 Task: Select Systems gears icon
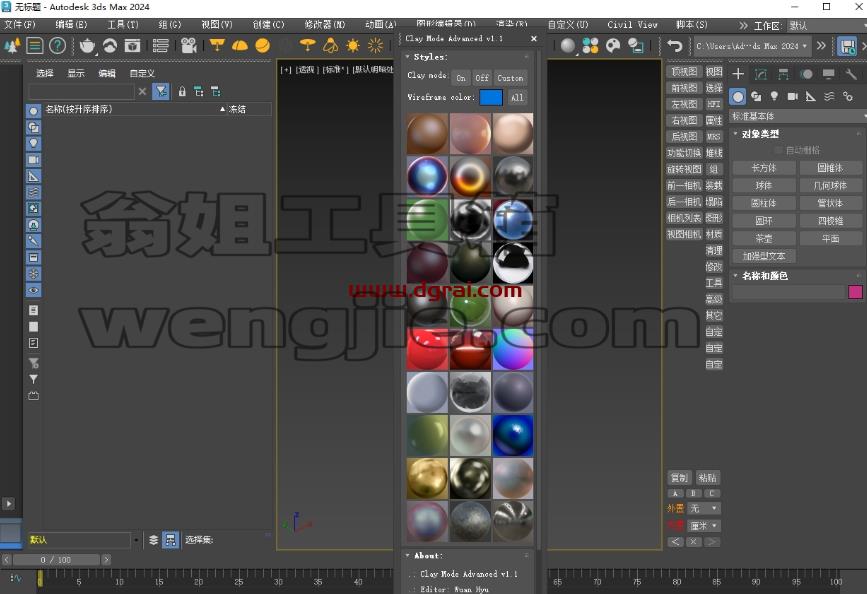click(x=848, y=97)
